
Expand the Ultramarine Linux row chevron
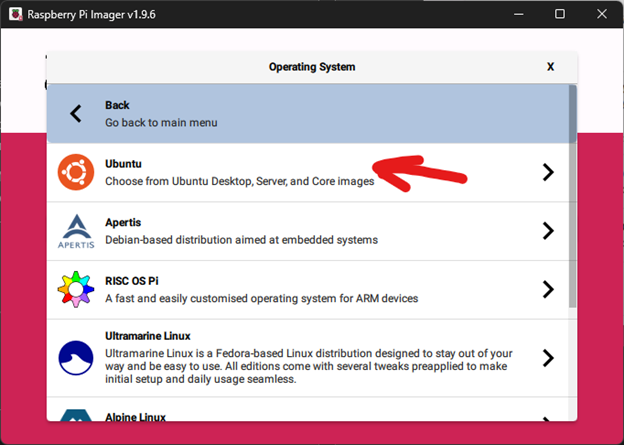tap(548, 358)
